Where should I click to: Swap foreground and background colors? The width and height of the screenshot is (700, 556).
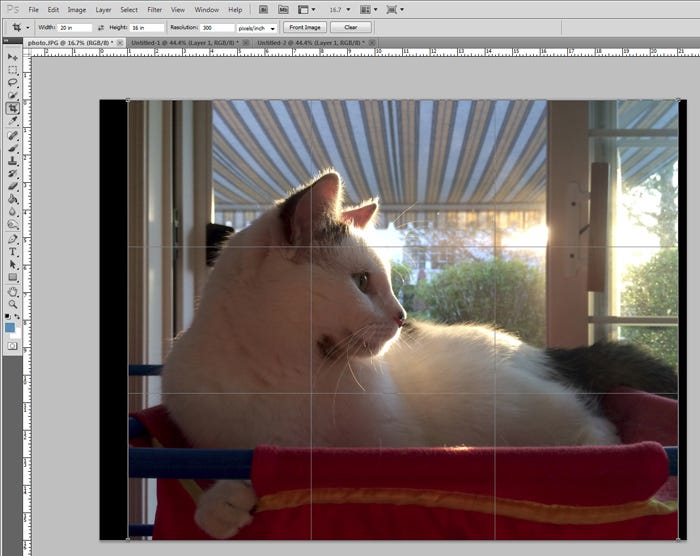click(x=17, y=316)
